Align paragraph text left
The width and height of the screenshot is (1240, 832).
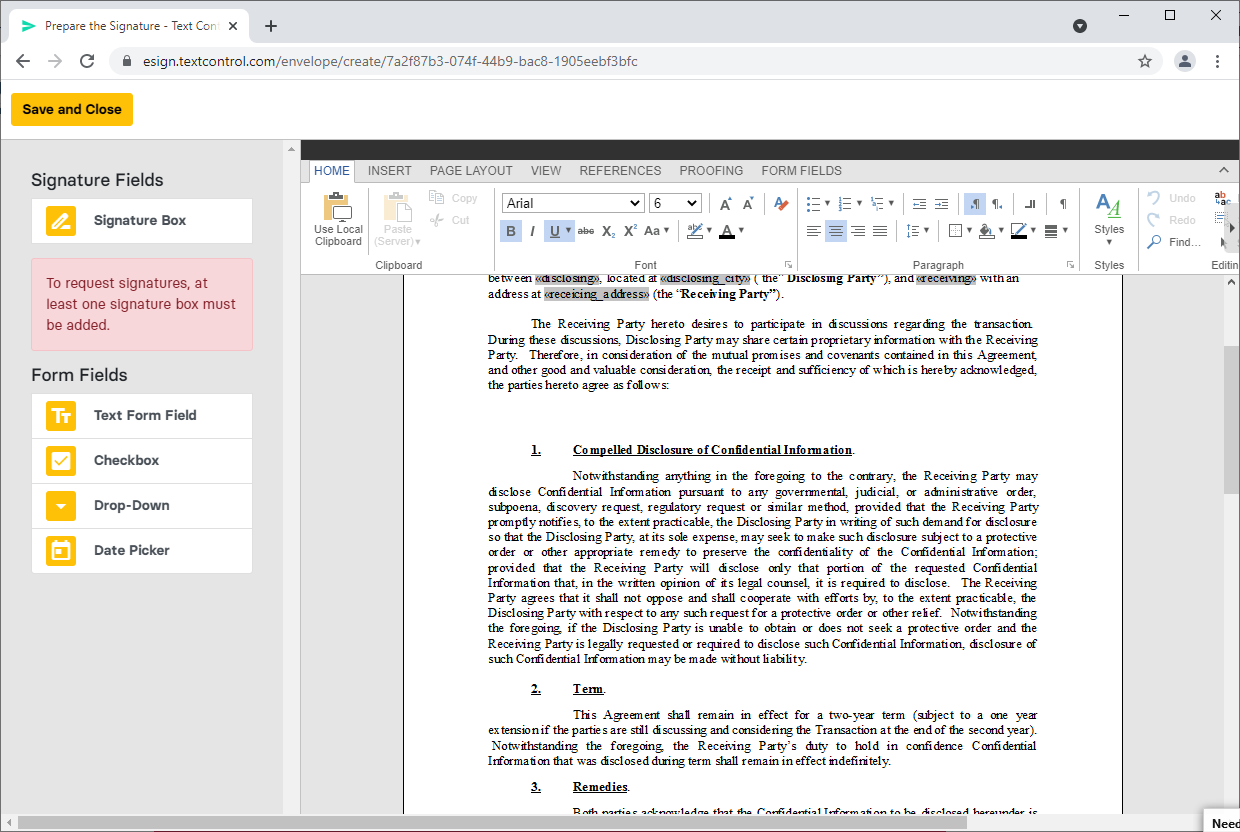pos(814,231)
